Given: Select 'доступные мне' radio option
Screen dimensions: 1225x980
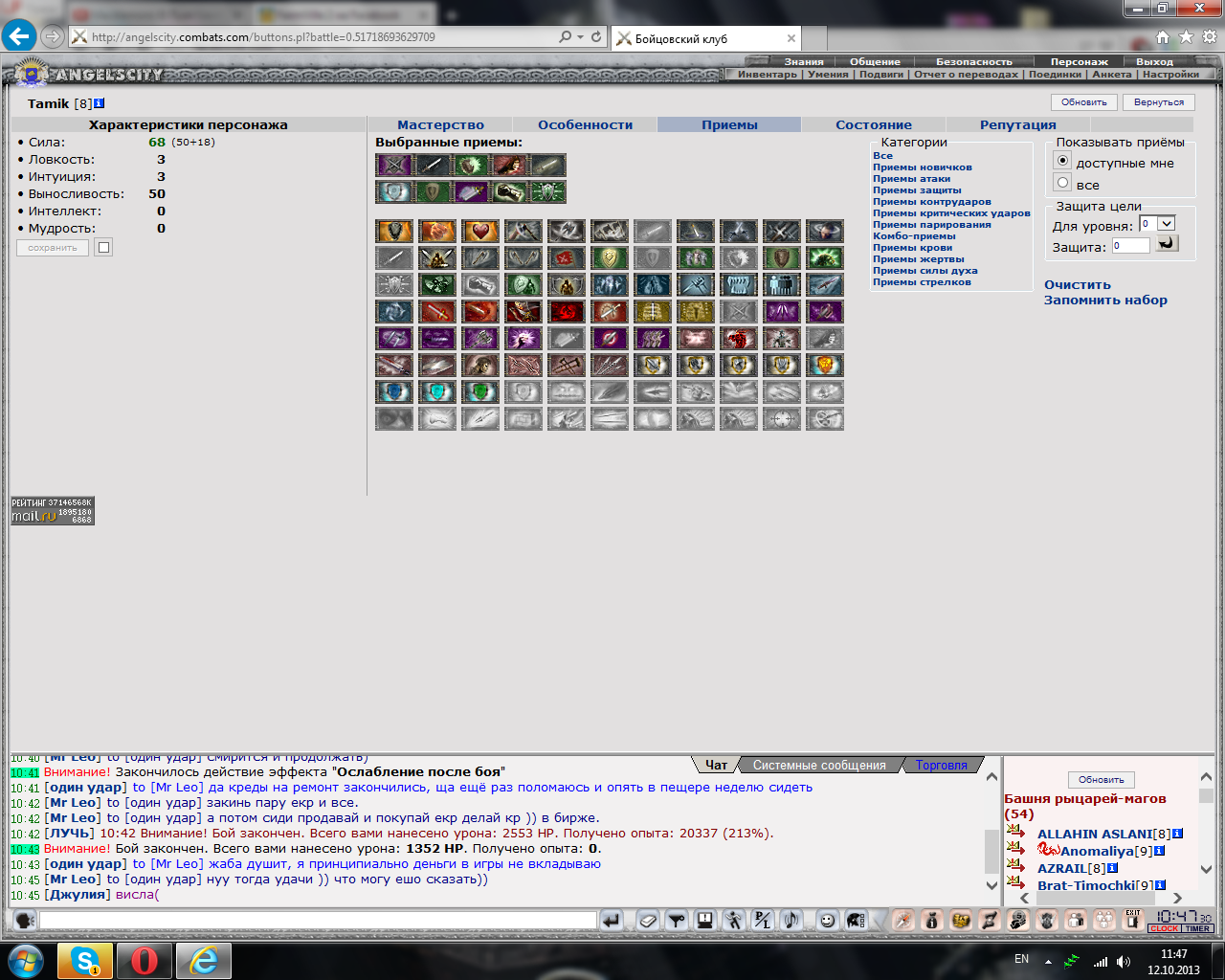Looking at the screenshot, I should 1062,161.
